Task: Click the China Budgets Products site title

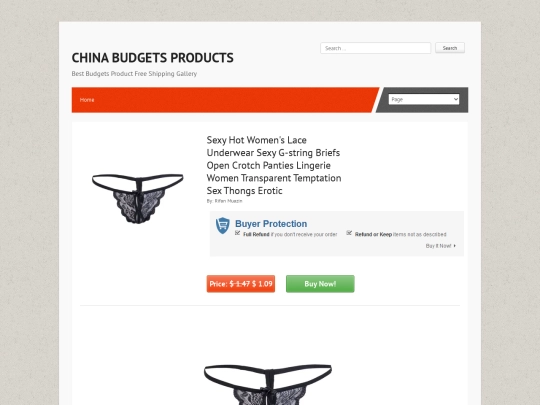Action: 153,58
